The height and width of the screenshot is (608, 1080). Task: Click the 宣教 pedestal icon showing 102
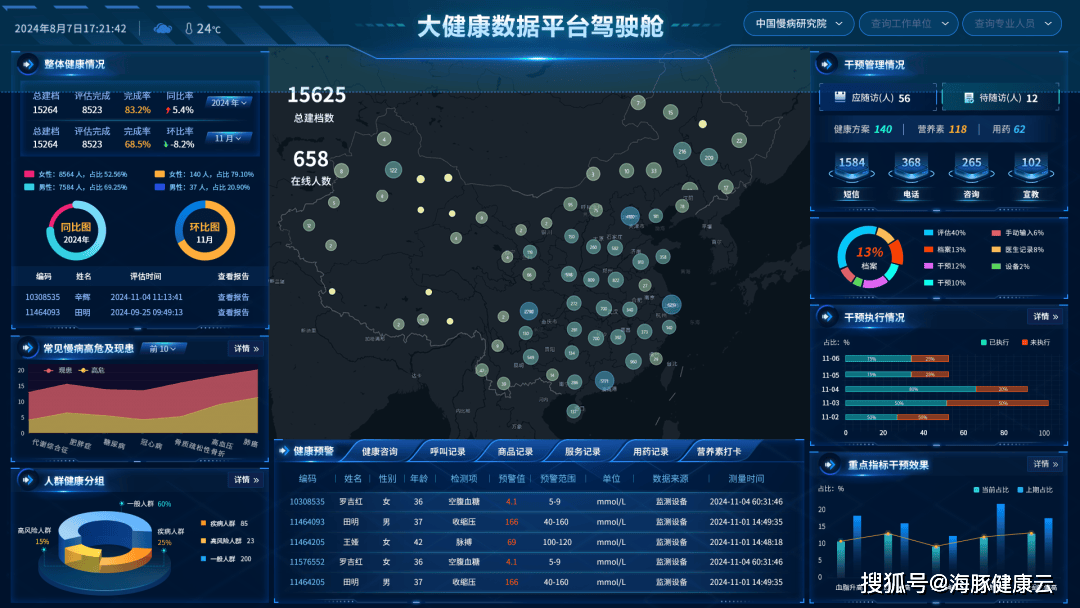click(x=1031, y=168)
